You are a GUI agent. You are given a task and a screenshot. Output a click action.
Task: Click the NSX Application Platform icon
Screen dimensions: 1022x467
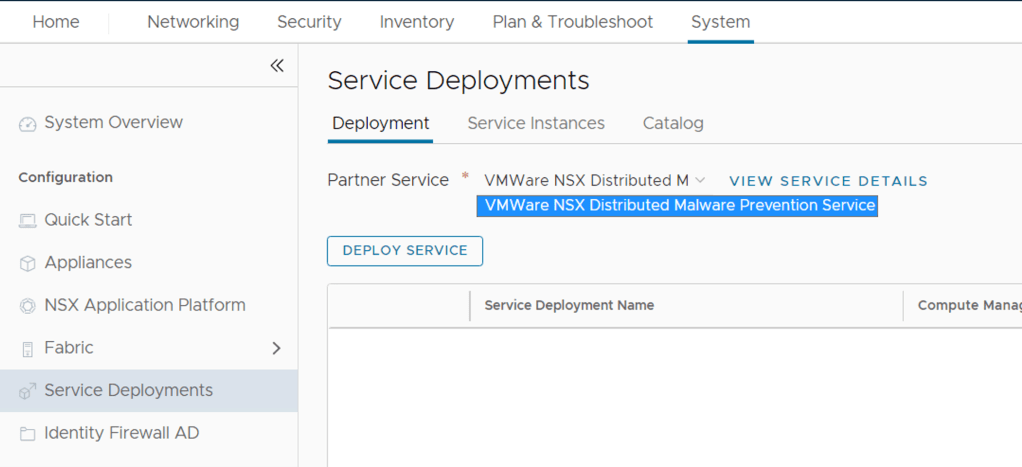pyautogui.click(x=27, y=306)
